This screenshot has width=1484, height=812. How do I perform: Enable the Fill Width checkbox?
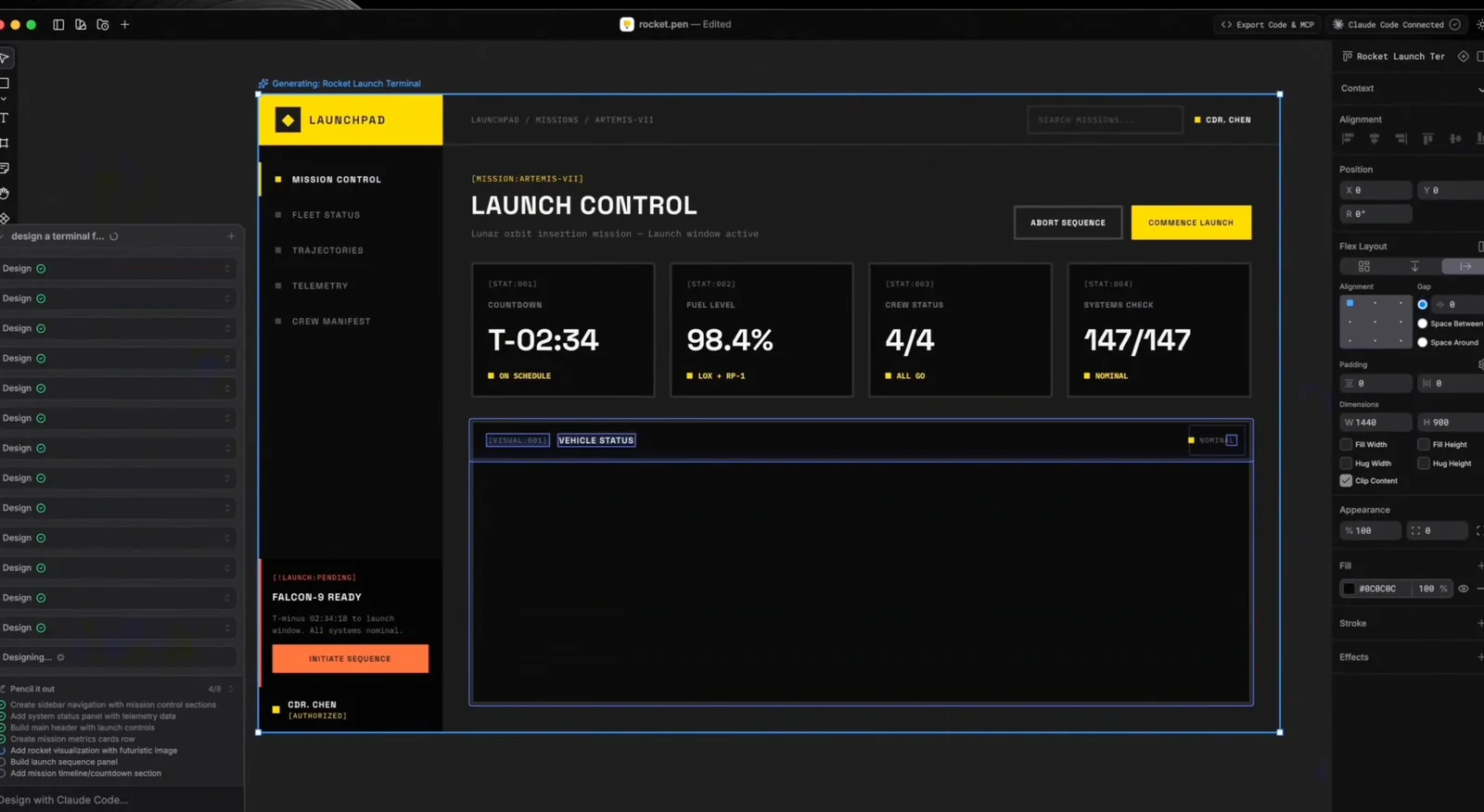point(1346,445)
